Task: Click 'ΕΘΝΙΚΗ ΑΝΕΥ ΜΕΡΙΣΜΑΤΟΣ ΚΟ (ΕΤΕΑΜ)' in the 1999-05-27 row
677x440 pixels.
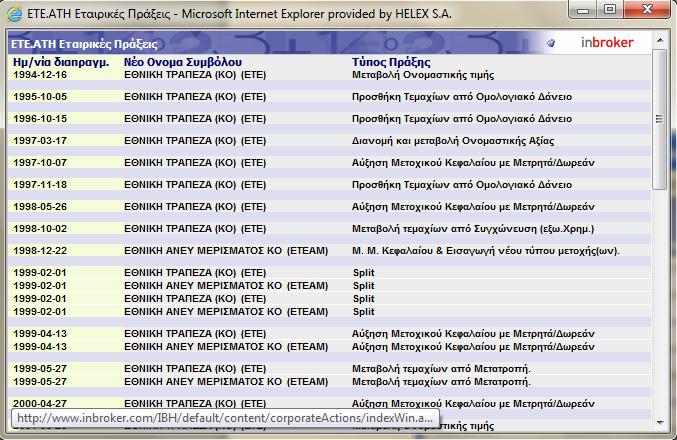Action: [x=226, y=382]
